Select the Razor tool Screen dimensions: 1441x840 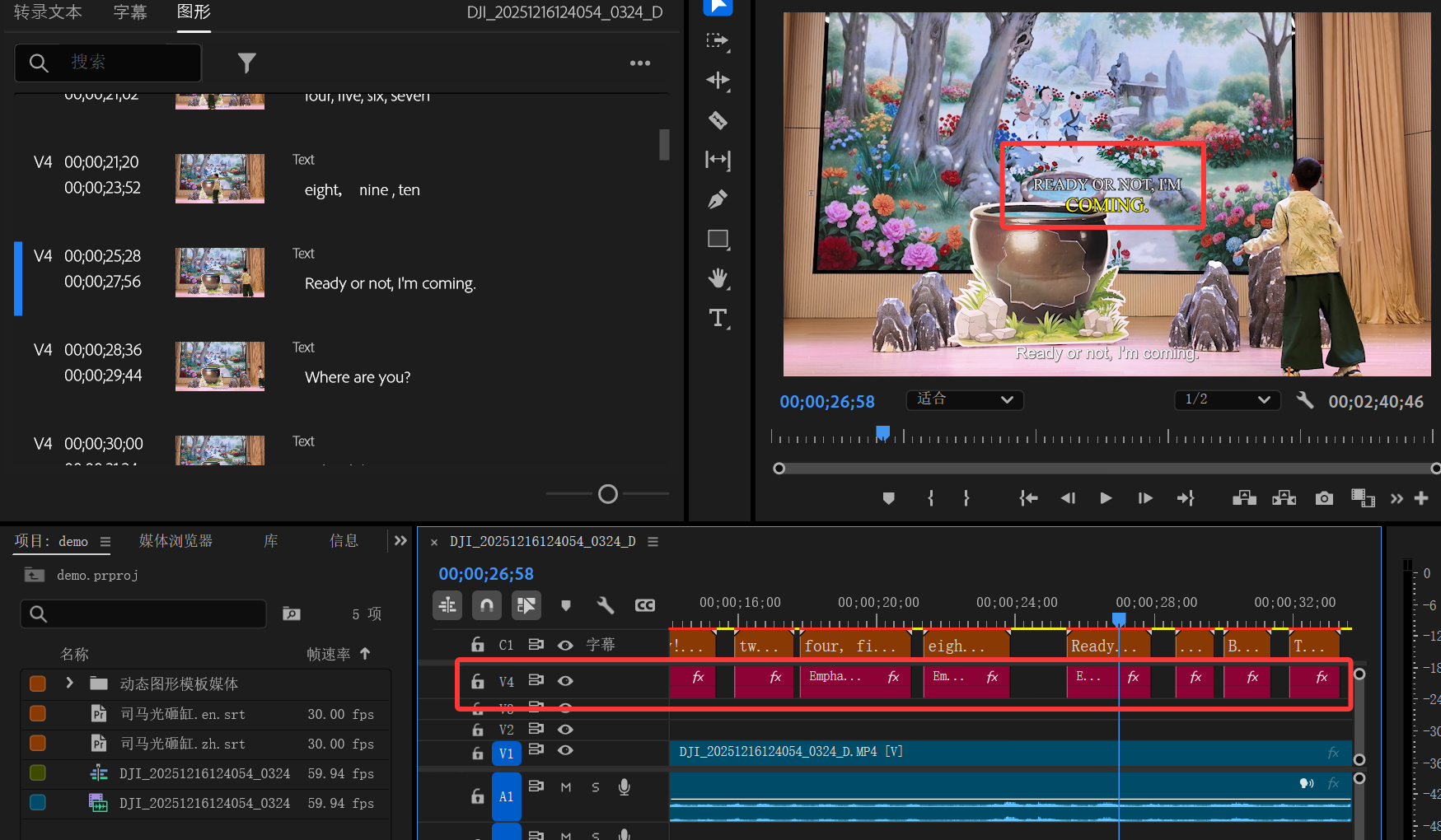click(x=718, y=120)
